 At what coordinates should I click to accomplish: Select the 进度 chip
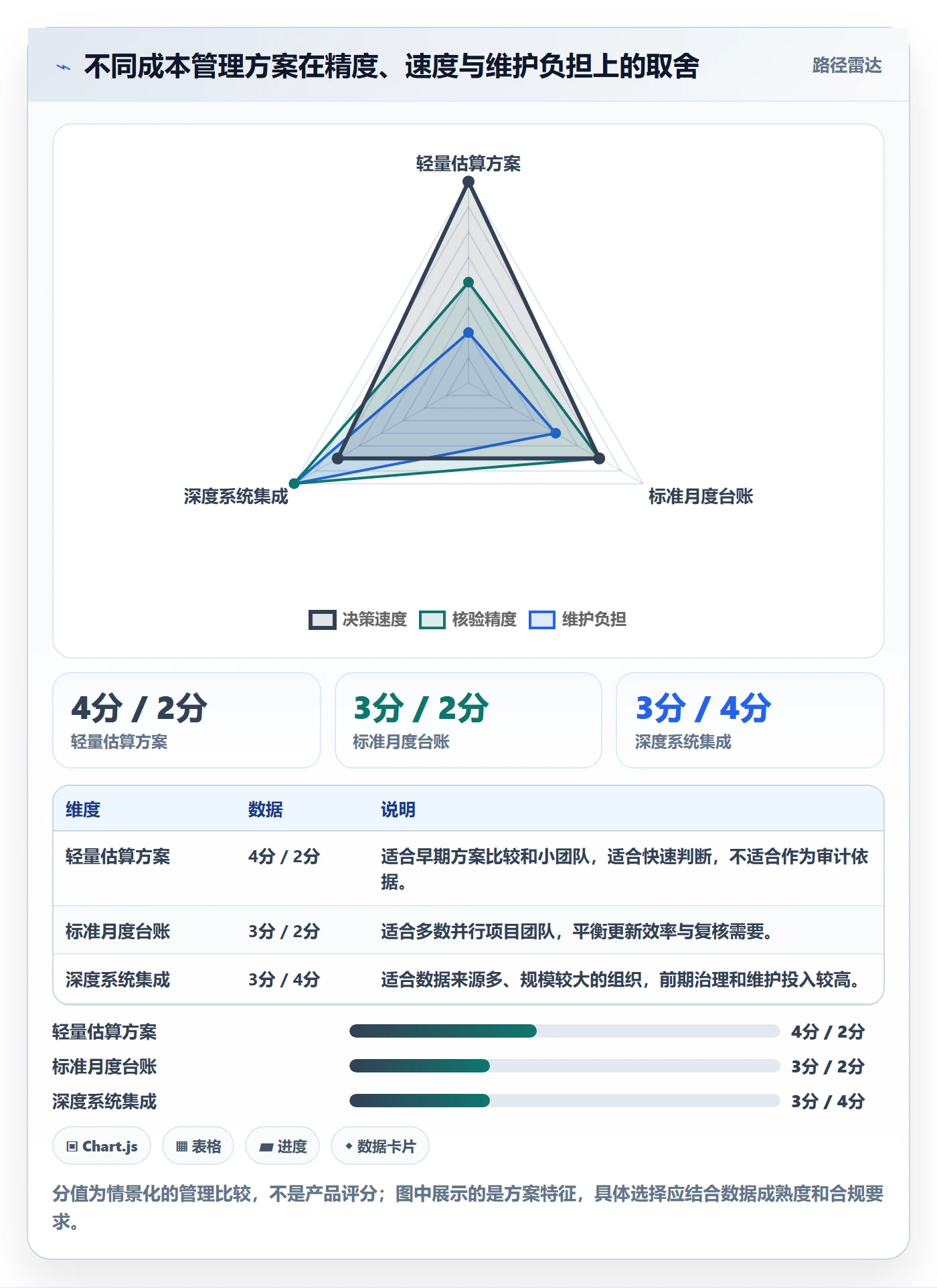(282, 1146)
